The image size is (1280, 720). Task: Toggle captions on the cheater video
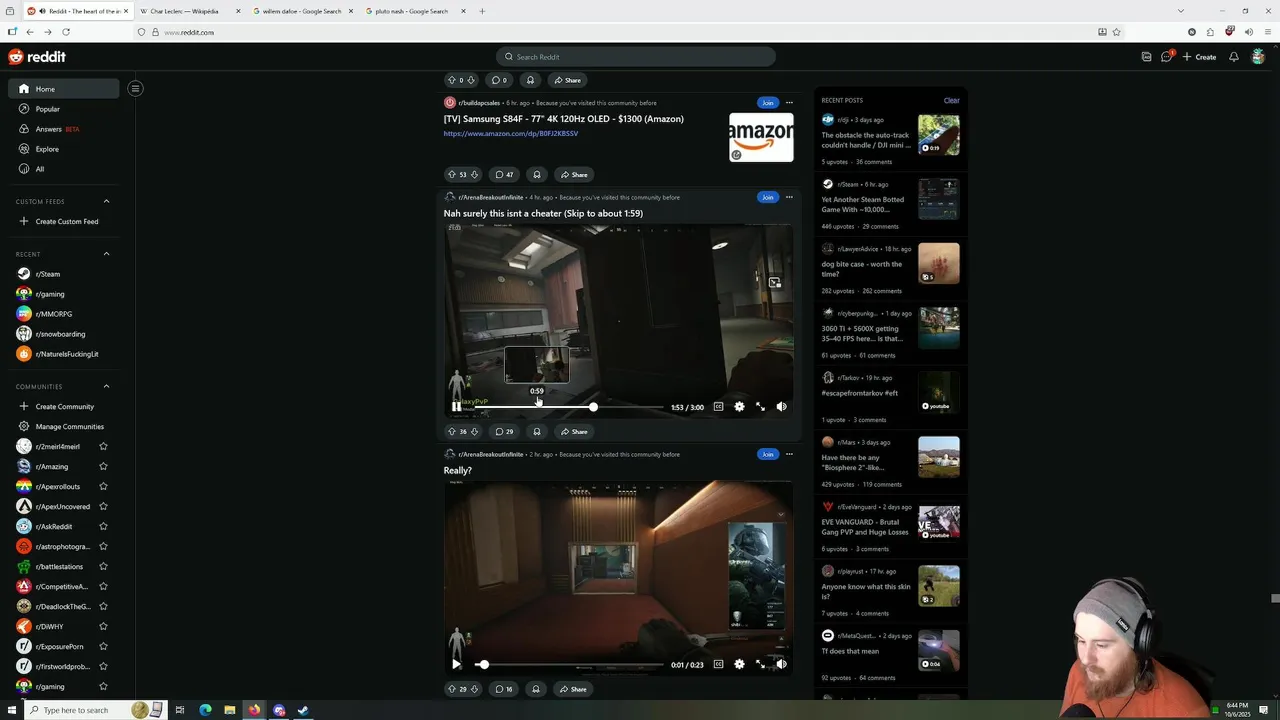718,407
